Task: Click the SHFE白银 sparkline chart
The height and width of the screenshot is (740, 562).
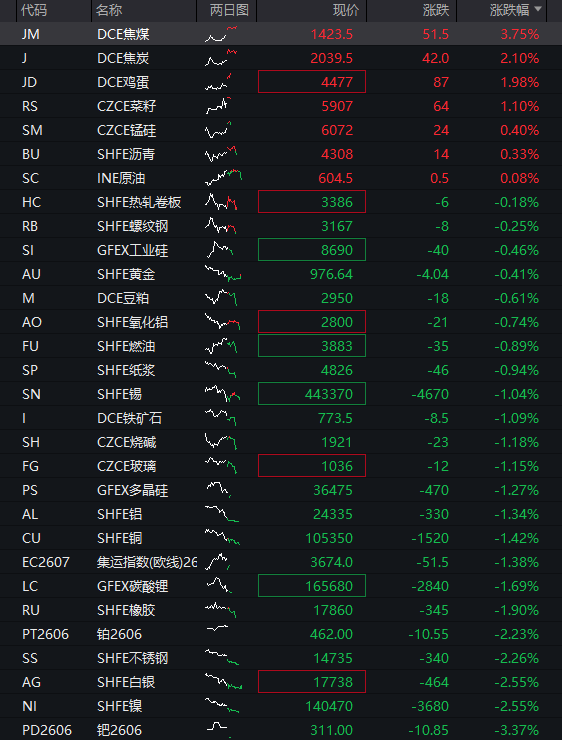Action: click(x=224, y=681)
